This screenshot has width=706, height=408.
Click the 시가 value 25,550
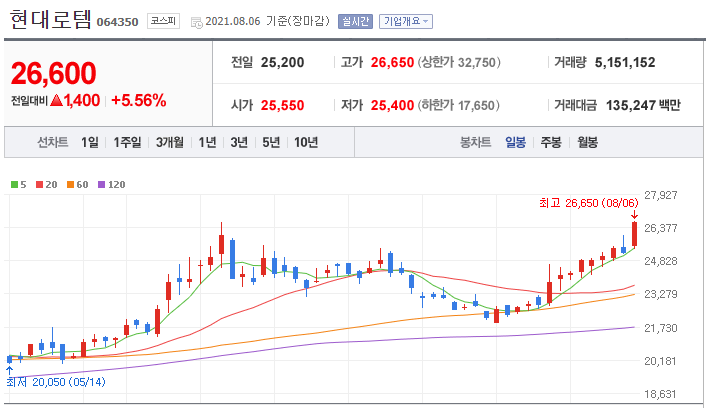[282, 105]
